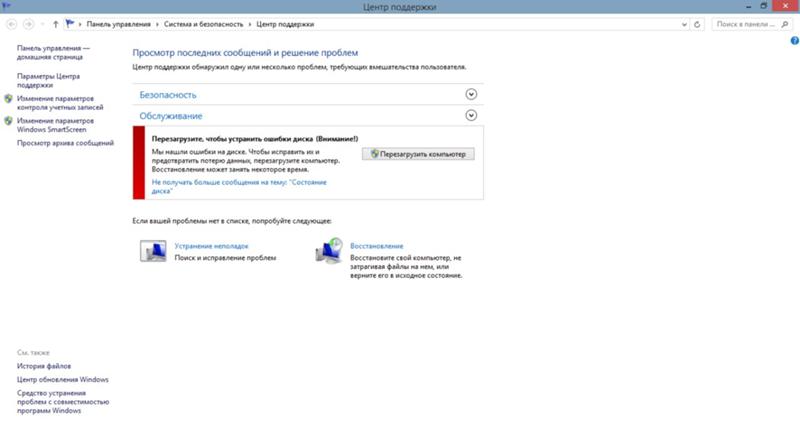
Task: Open Панель управления домашняя страница link
Action: pos(53,53)
